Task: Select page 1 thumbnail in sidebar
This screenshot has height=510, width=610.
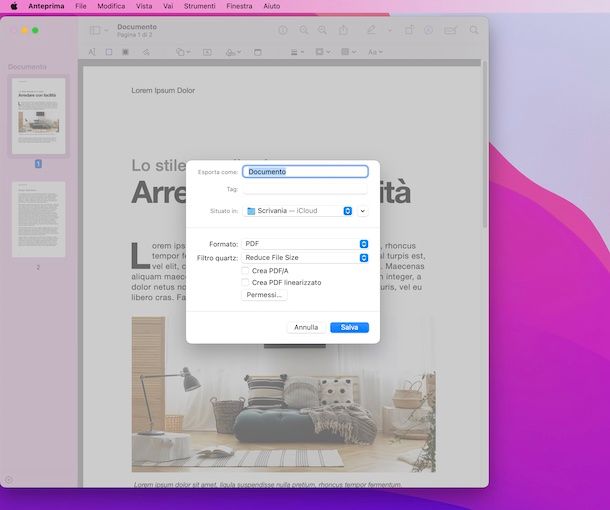Action: pos(38,116)
